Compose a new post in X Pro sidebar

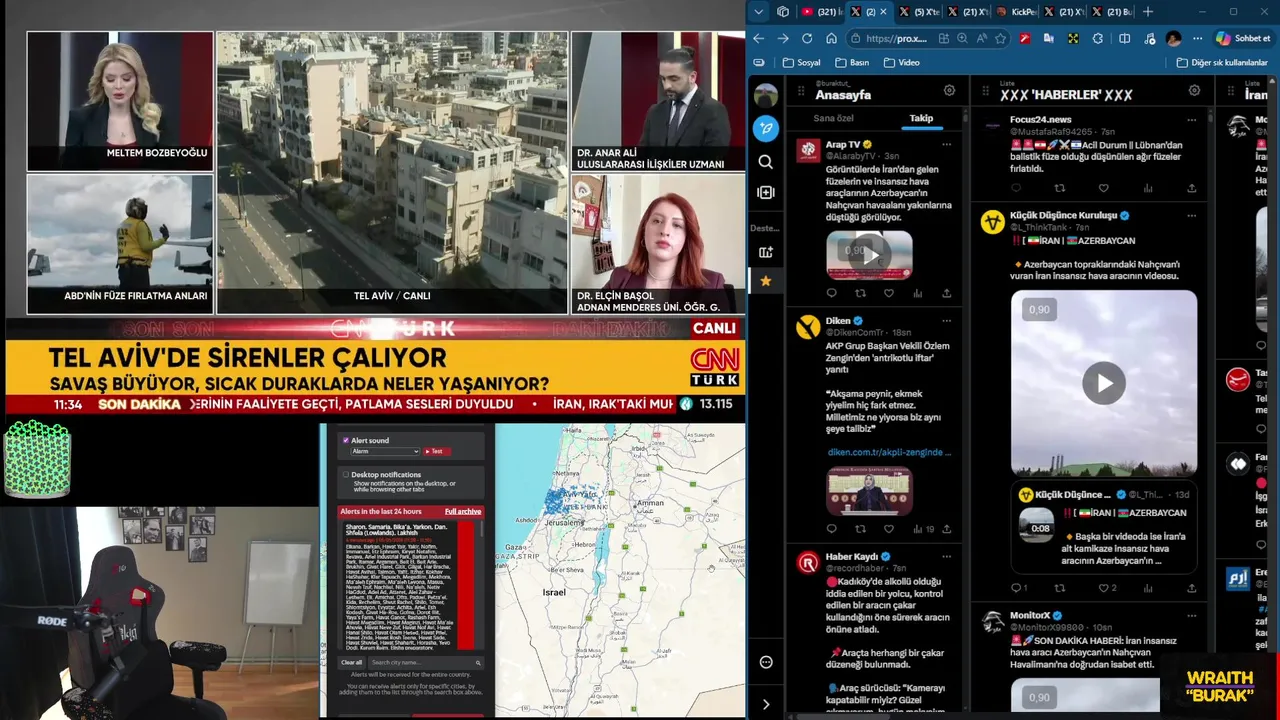tap(766, 128)
